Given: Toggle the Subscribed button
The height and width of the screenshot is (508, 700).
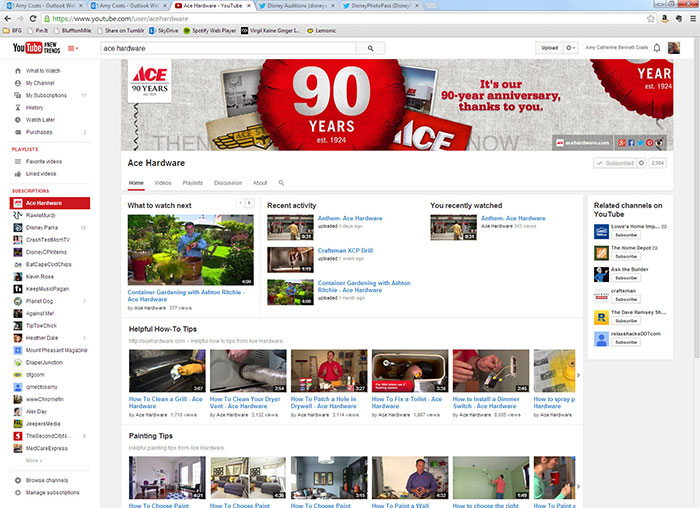Looking at the screenshot, I should tap(615, 163).
